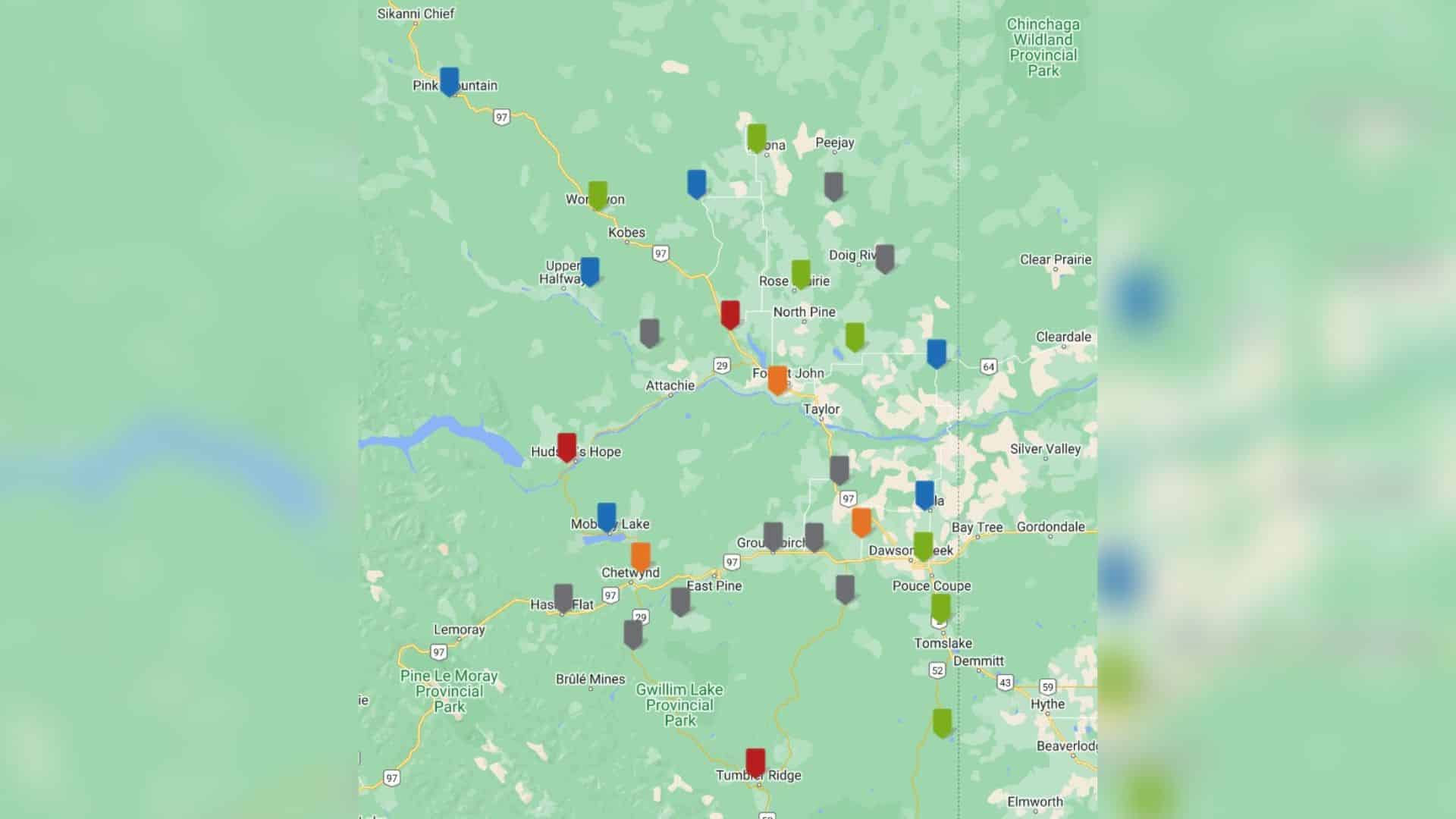Screen dimensions: 1456x819
Task: Click the gray marker near Doig River
Action: coord(884,258)
